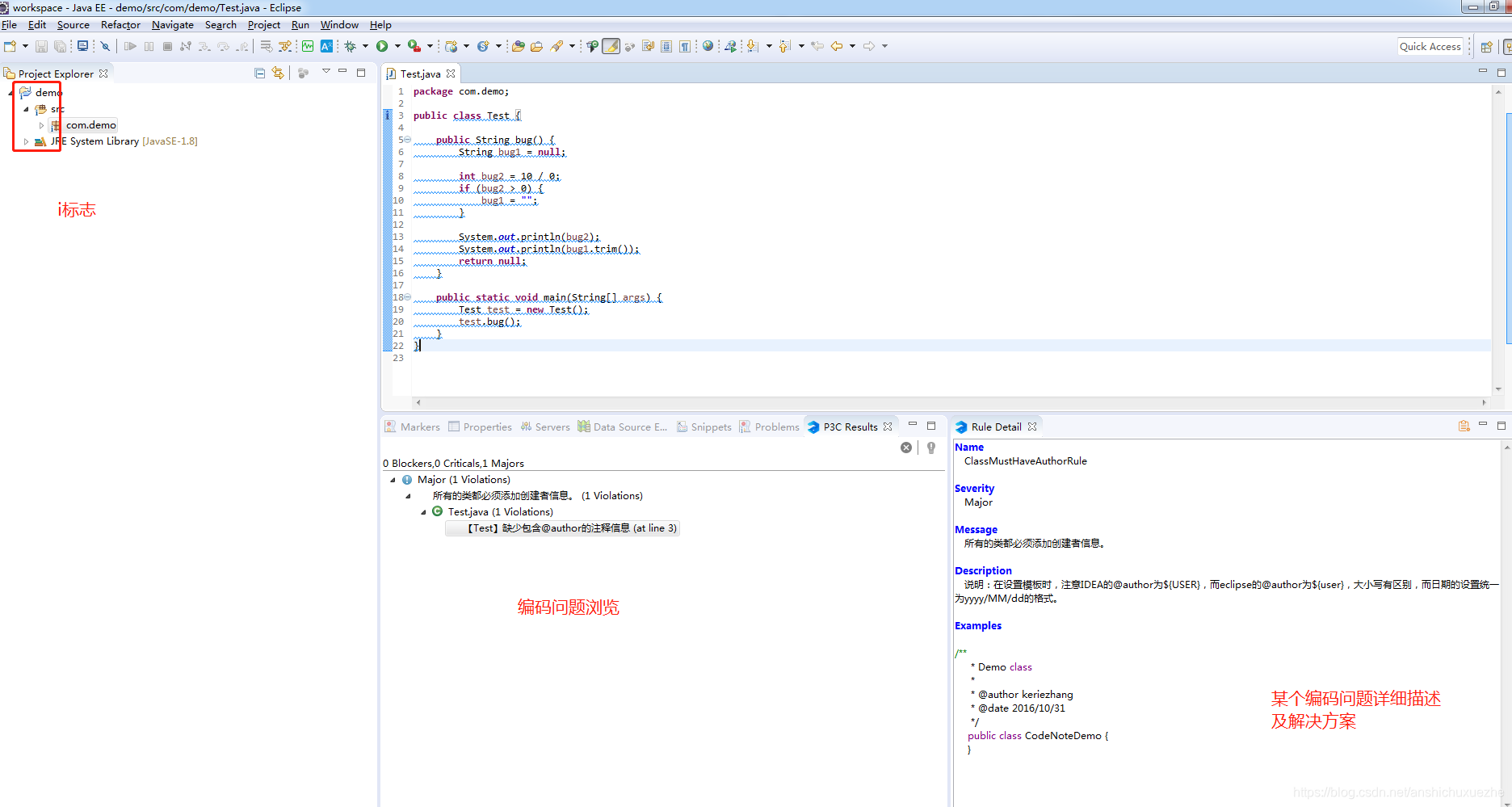Toggle the Link with Editor icon in Project Explorer
This screenshot has width=1512, height=807.
(x=278, y=73)
